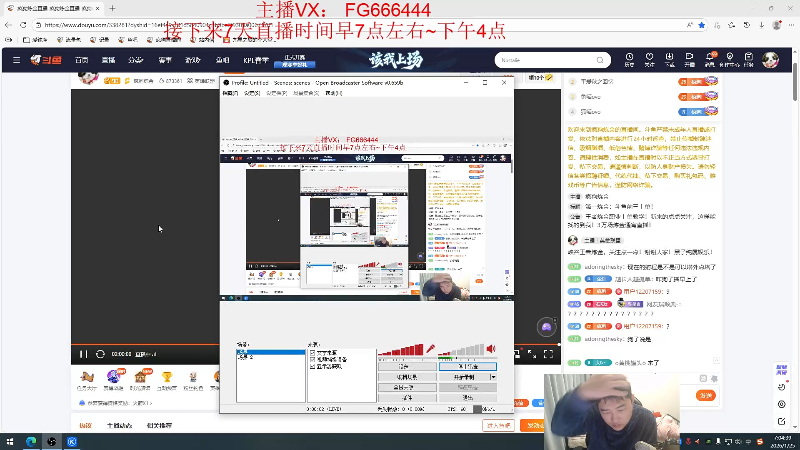The image size is (800, 450).
Task: Click the orange send button in chat
Action: coord(706,395)
